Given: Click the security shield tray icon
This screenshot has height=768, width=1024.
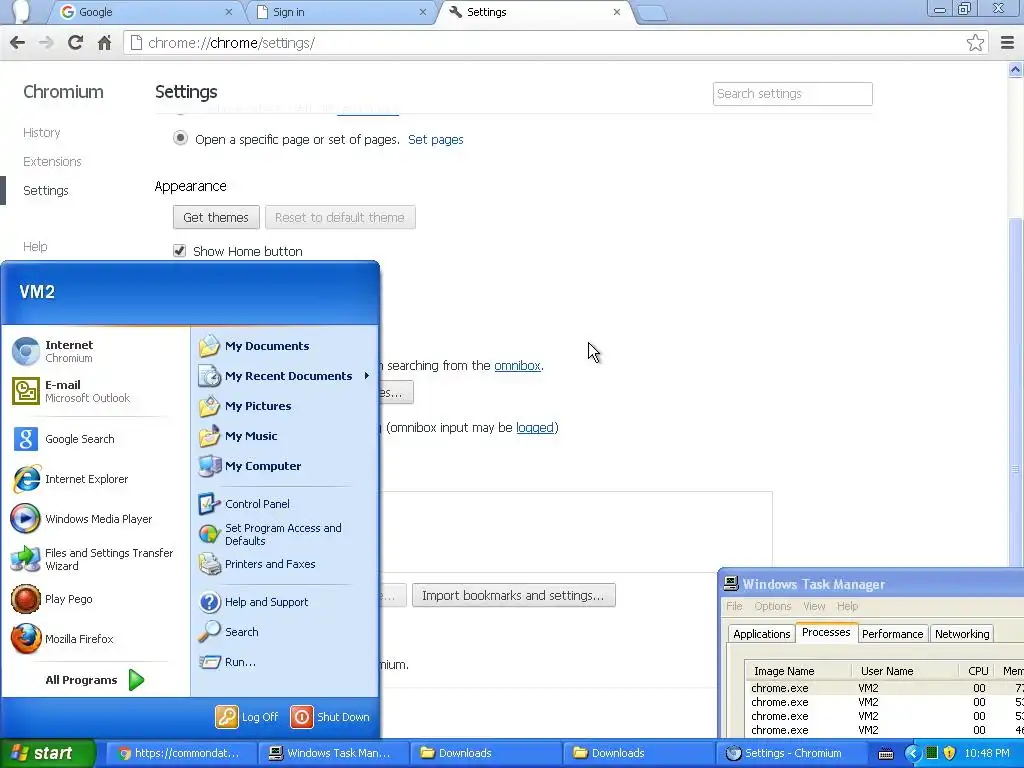Looking at the screenshot, I should (x=950, y=753).
